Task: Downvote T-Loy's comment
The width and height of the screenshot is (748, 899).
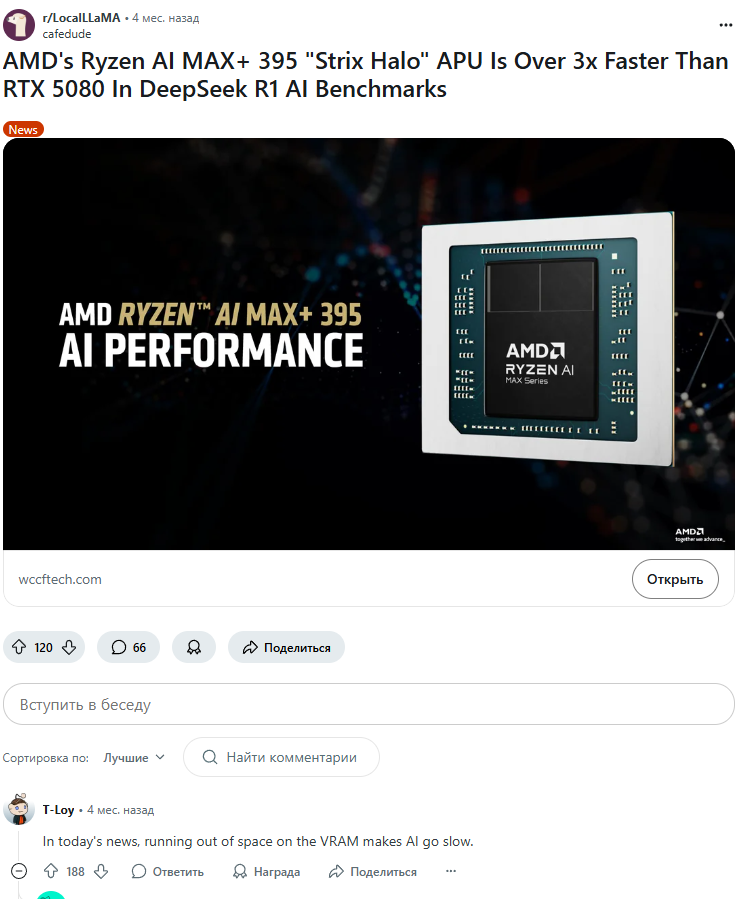Action: click(x=101, y=871)
